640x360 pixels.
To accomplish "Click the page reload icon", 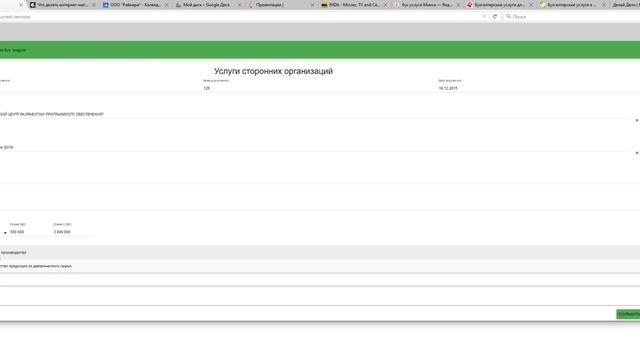I will 495,17.
